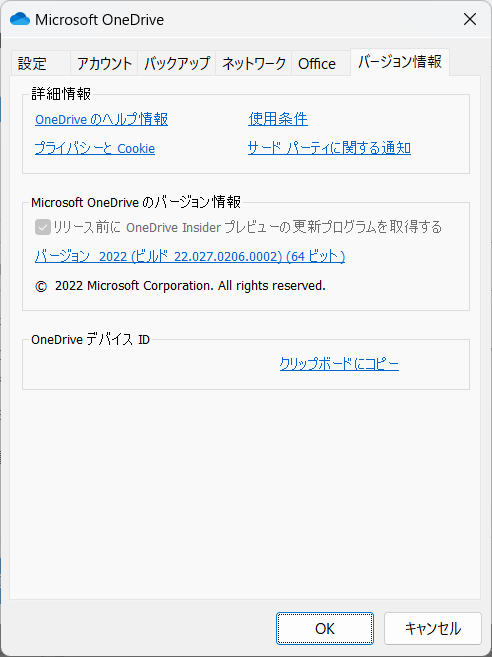Click the 詳細情報 group label
Viewport: 492px width, 657px height.
click(61, 94)
